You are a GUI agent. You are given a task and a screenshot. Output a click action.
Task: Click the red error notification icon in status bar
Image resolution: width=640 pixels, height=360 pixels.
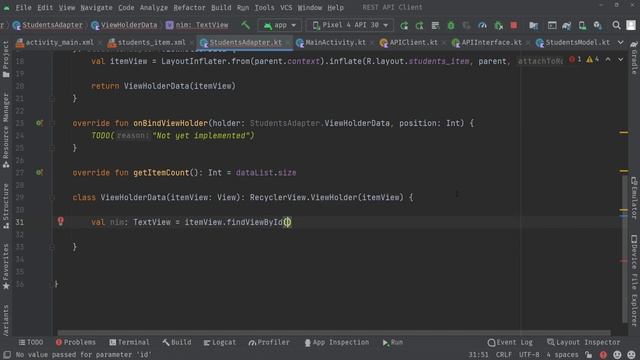tap(603, 355)
